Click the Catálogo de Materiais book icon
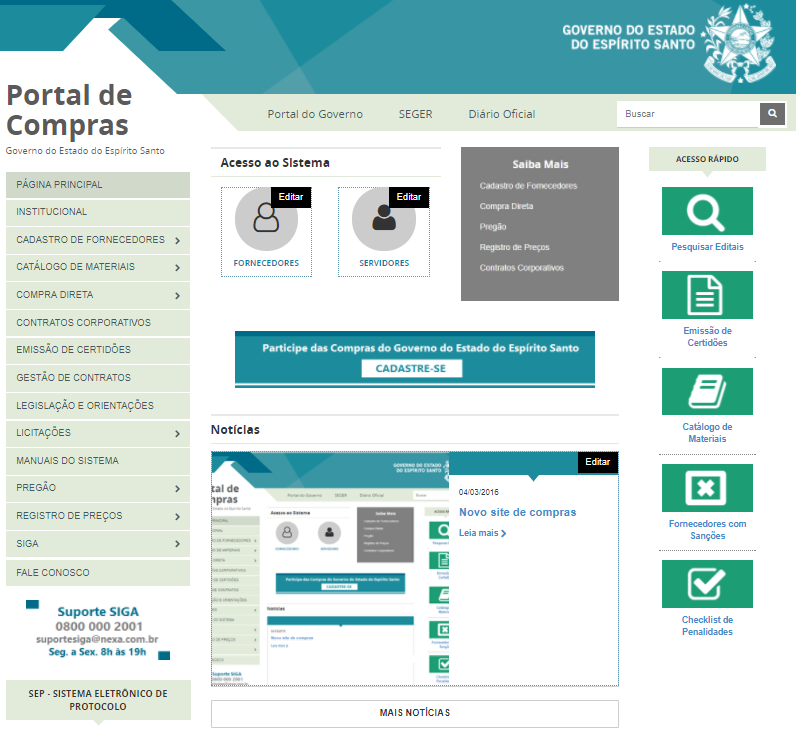The width and height of the screenshot is (796, 731). pos(707,391)
